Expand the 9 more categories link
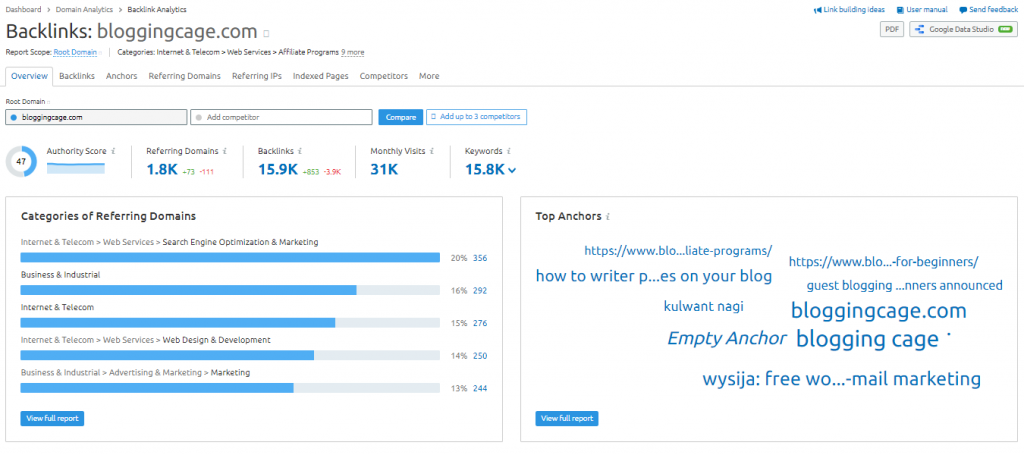The image size is (1024, 455). [x=353, y=52]
